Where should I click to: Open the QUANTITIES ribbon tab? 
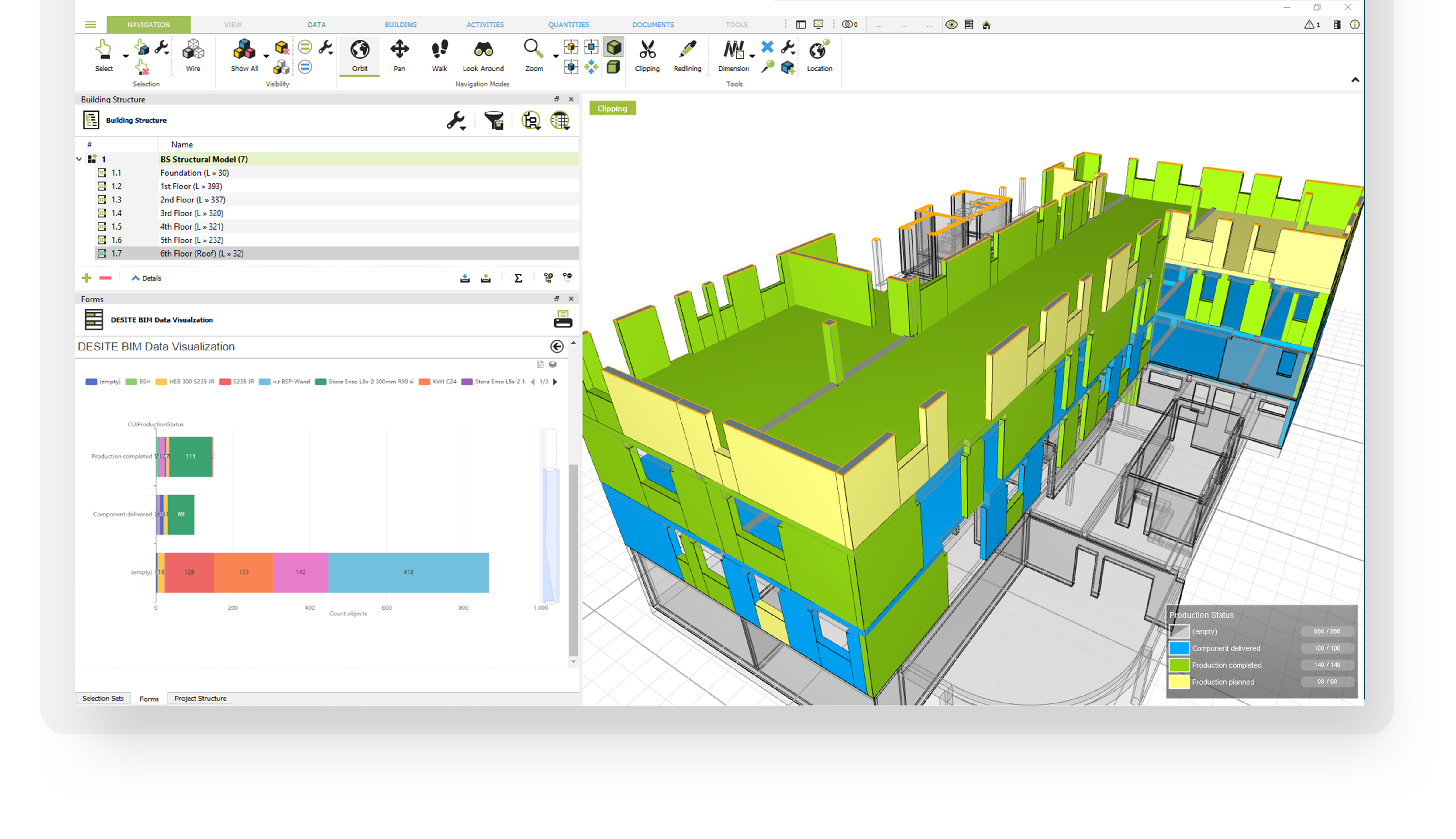click(569, 25)
